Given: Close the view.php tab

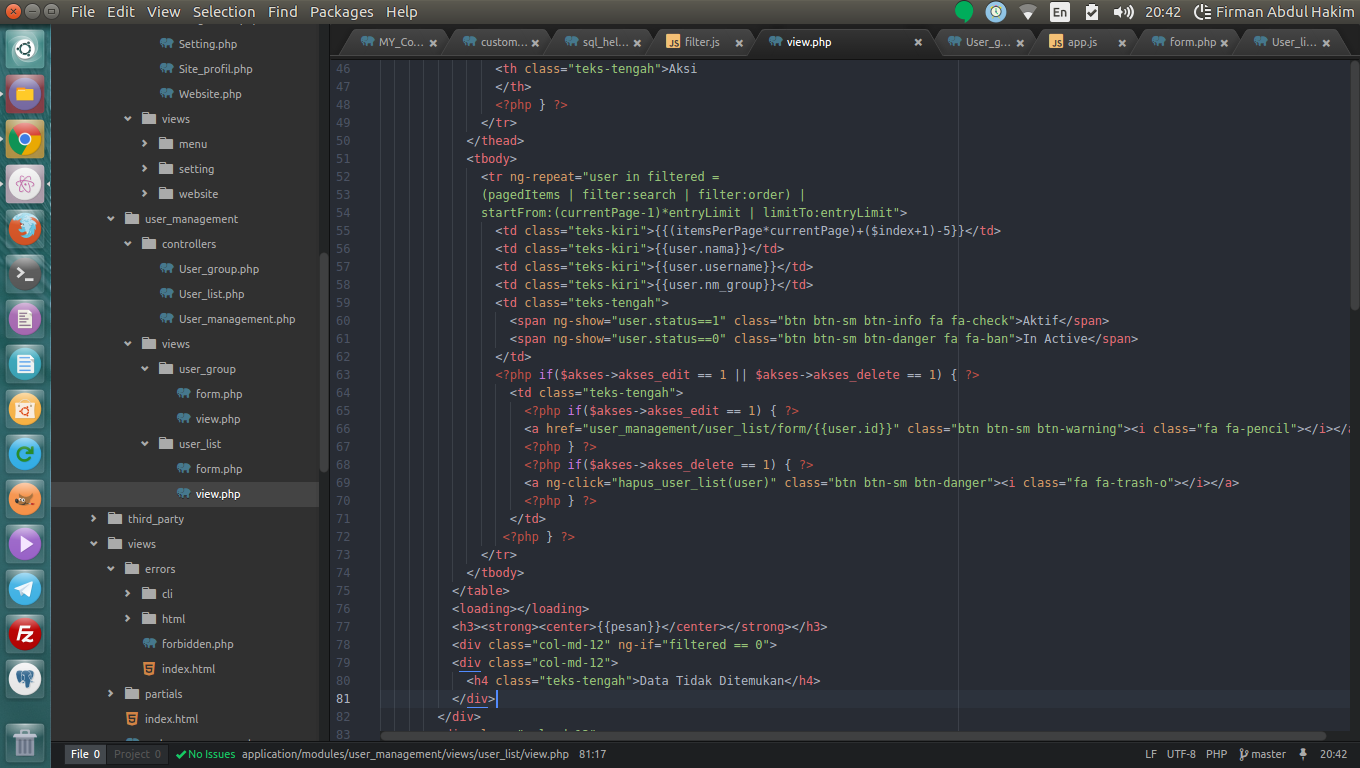Looking at the screenshot, I should 918,43.
